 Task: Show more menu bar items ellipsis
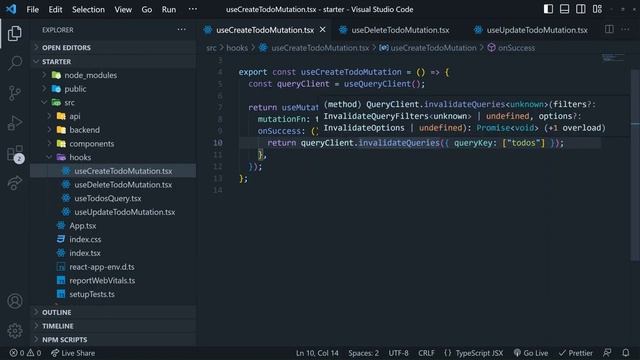[x=193, y=9]
